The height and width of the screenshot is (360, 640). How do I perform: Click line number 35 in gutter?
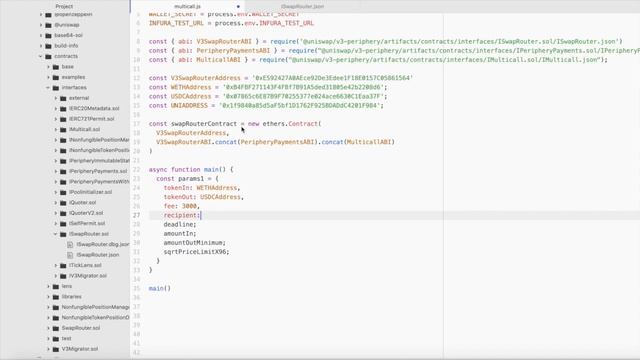136,288
